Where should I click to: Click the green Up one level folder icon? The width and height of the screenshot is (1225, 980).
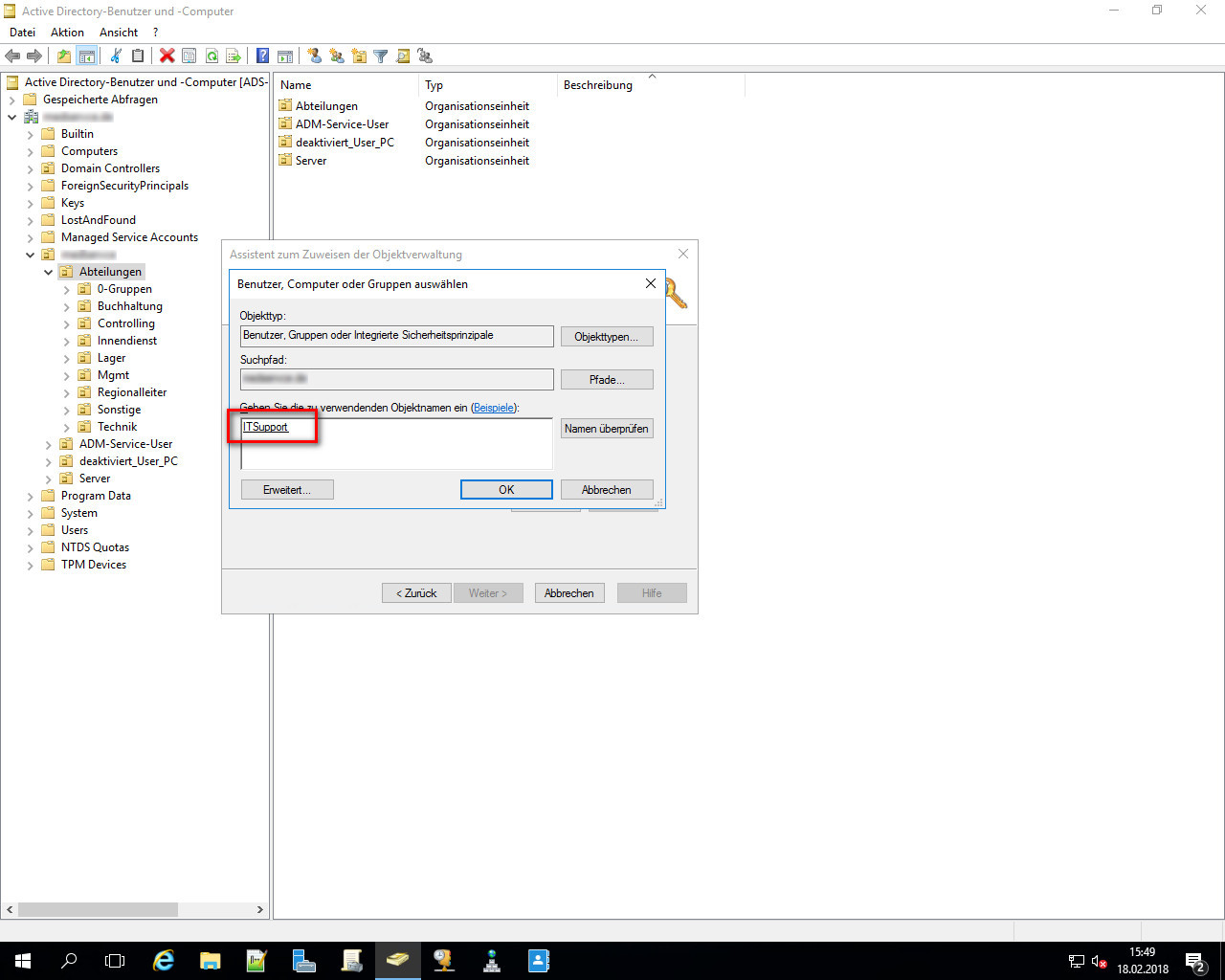tap(64, 56)
